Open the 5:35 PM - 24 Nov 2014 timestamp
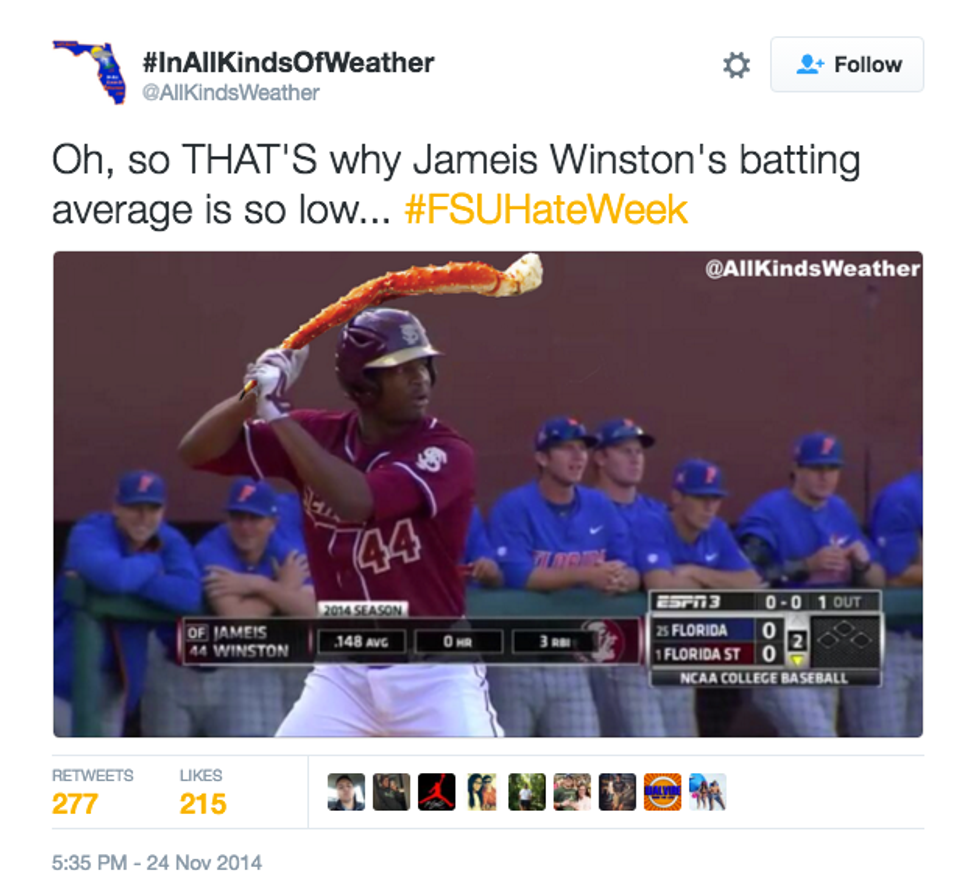The image size is (980, 872). tap(157, 862)
